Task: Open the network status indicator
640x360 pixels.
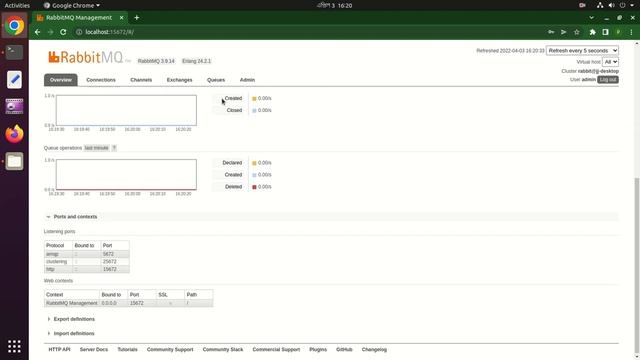Action: click(x=600, y=5)
